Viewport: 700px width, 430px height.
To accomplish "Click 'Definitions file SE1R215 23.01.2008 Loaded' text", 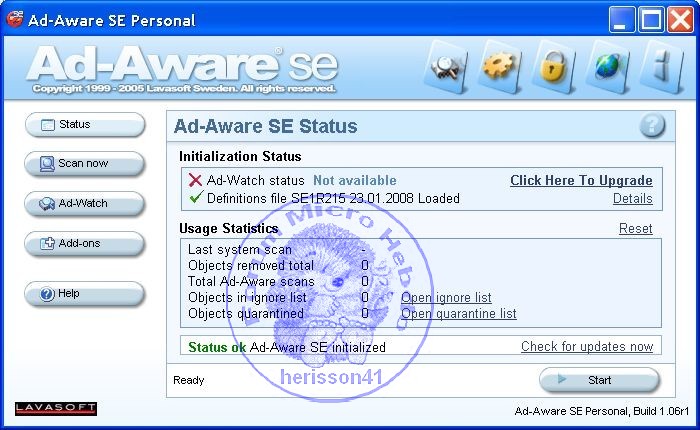I will [333, 198].
